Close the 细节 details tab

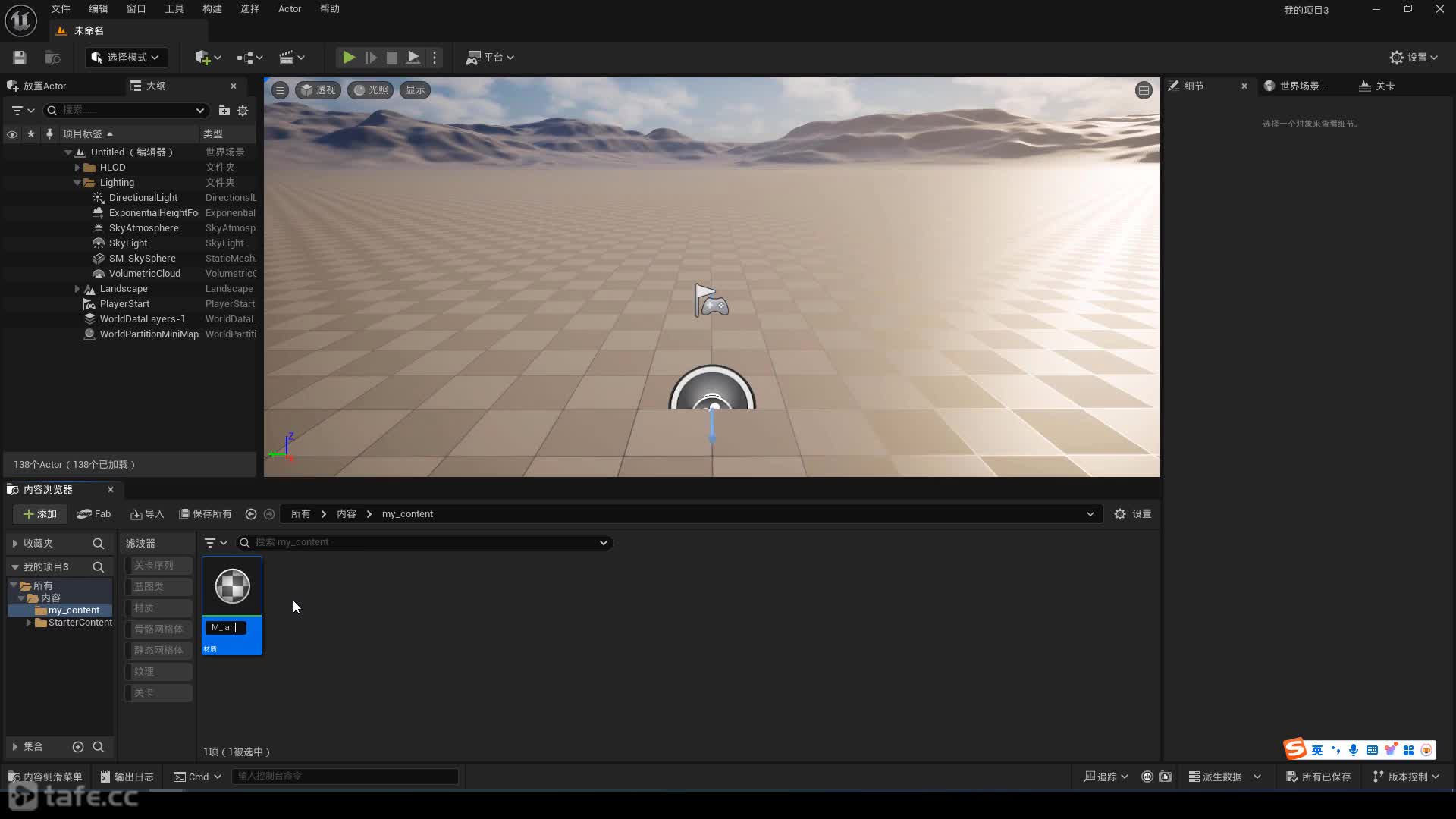tap(1244, 86)
